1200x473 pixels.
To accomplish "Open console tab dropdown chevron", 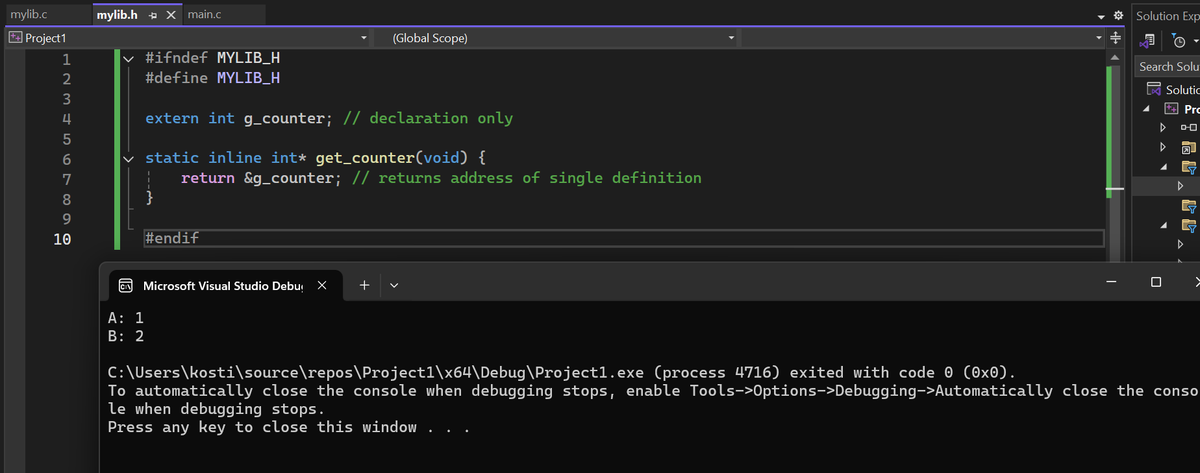I will (x=393, y=286).
